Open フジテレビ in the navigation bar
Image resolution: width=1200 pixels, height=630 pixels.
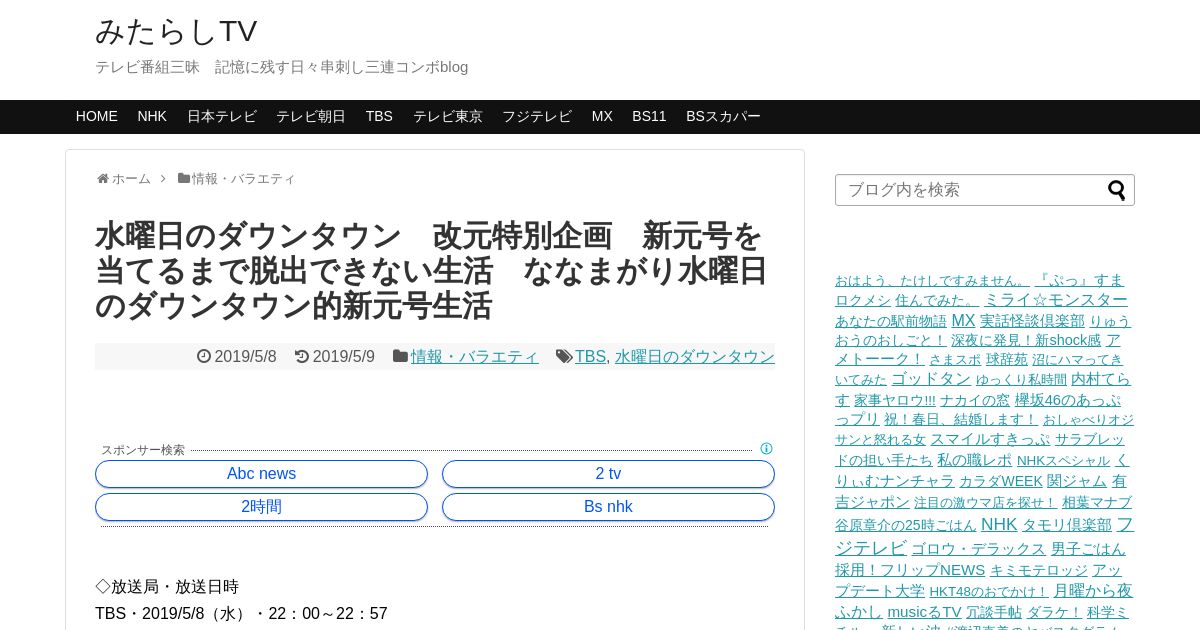click(537, 116)
